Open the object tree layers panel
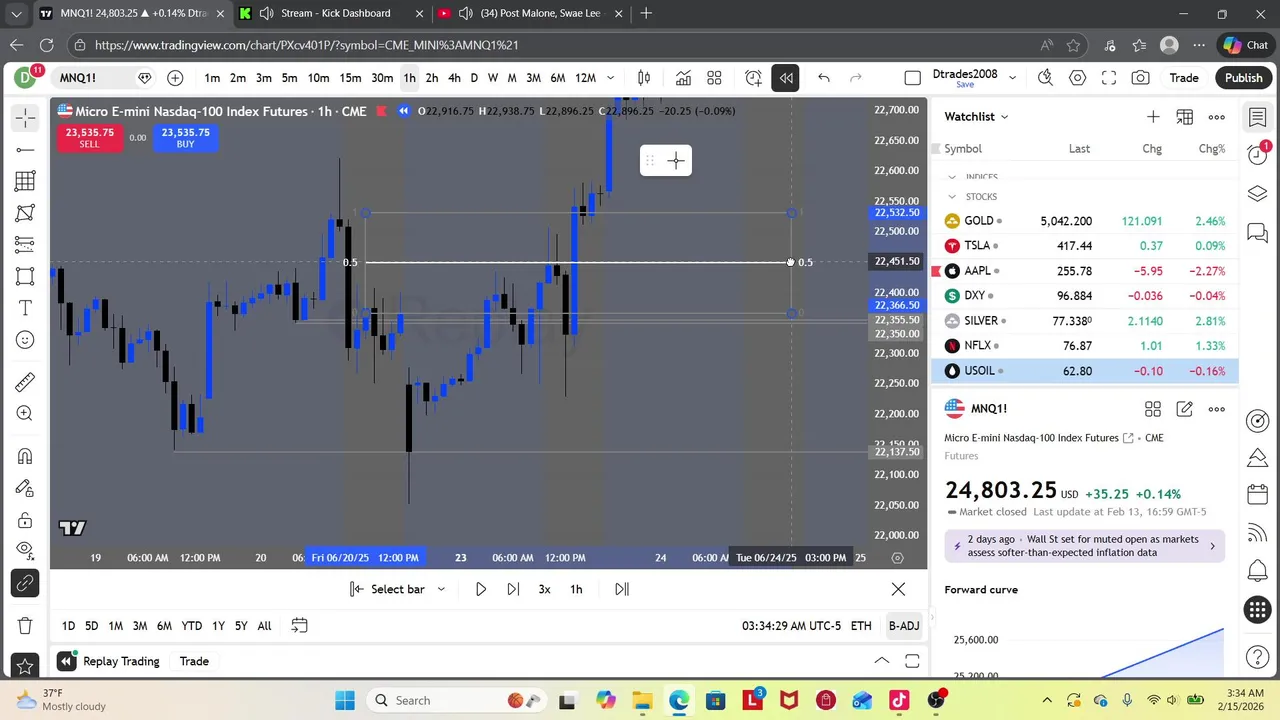 coord(1258,193)
